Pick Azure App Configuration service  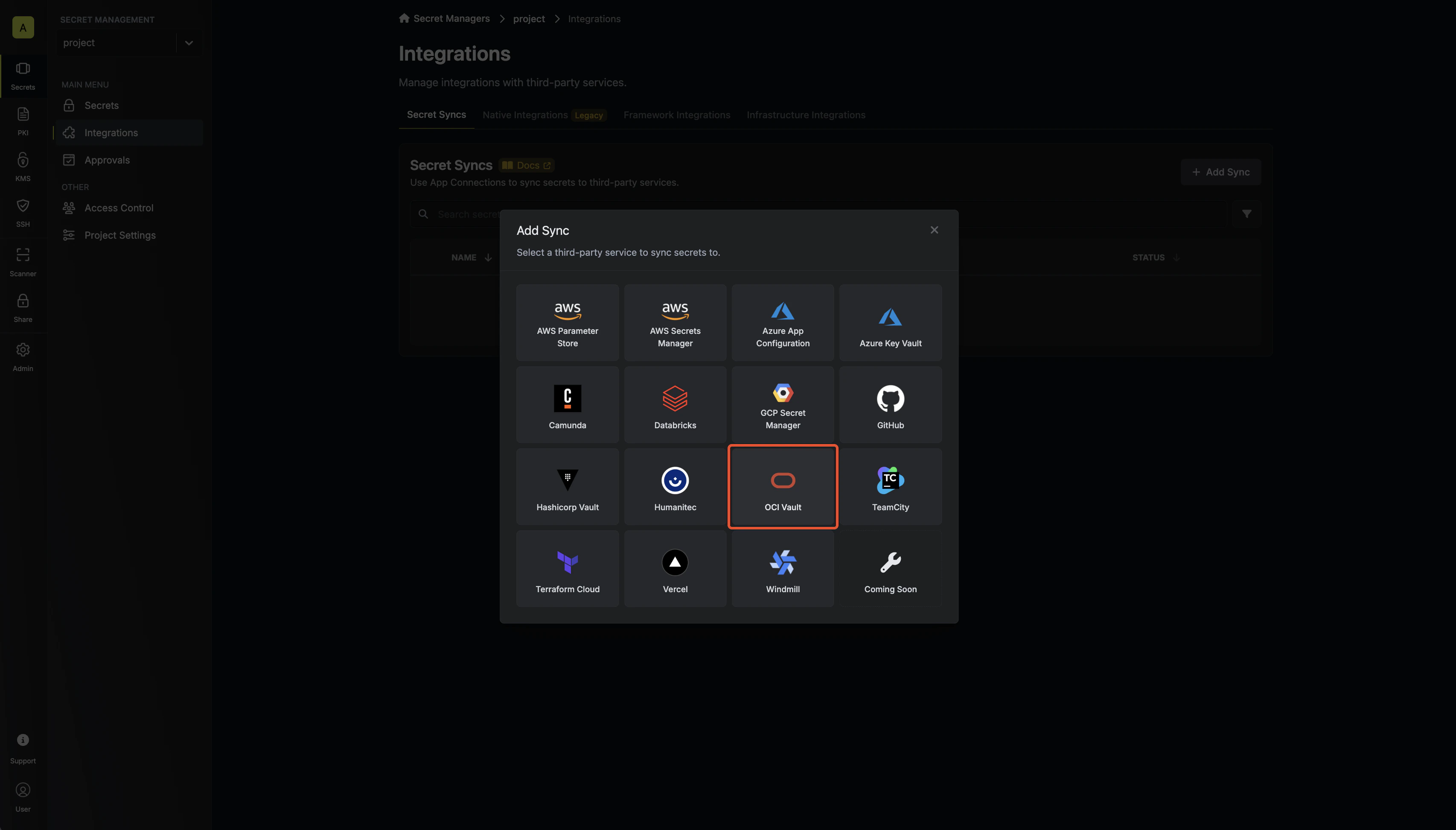(x=783, y=323)
